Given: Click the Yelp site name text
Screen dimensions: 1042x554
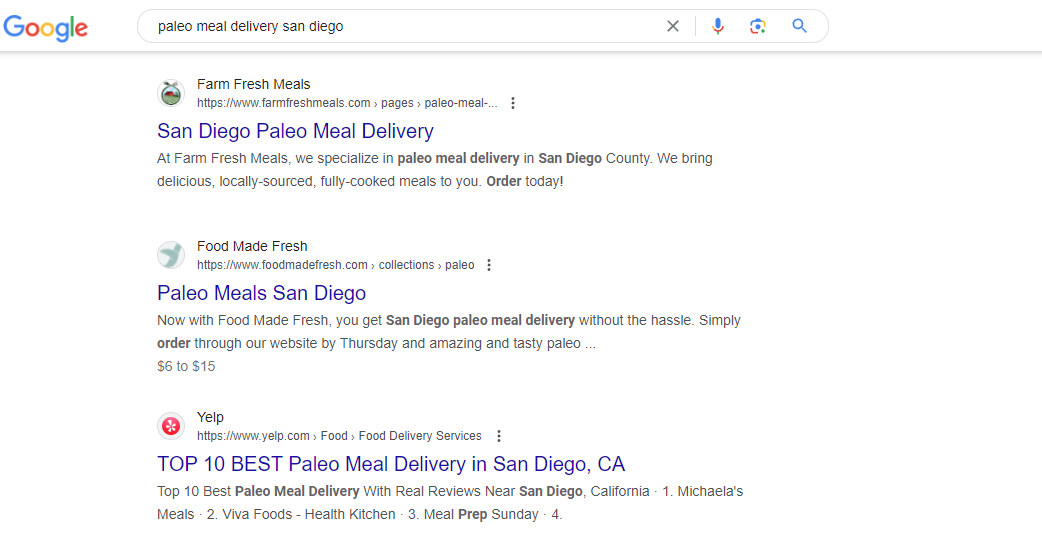Looking at the screenshot, I should tap(210, 417).
